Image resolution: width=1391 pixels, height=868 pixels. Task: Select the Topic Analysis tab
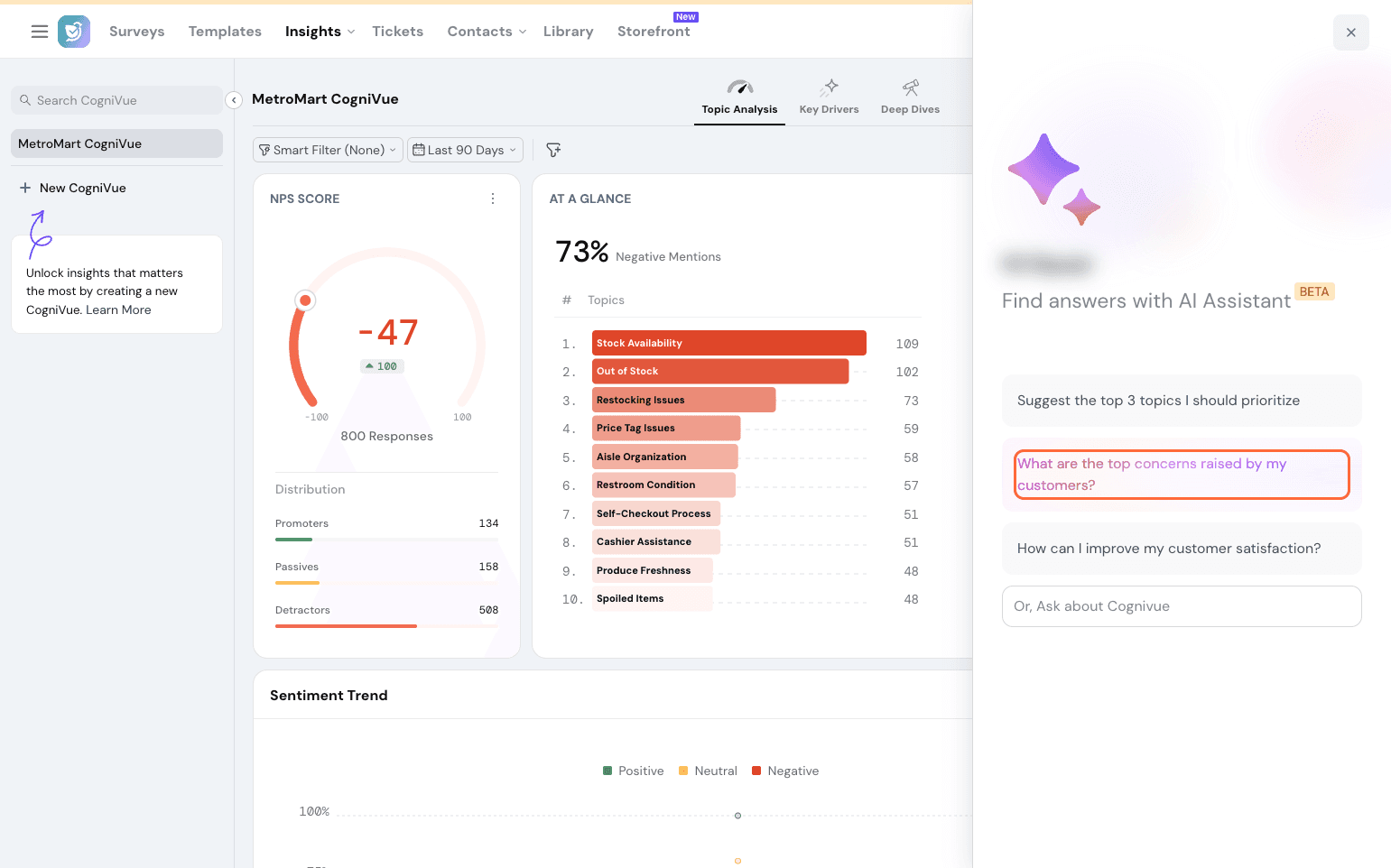[739, 97]
